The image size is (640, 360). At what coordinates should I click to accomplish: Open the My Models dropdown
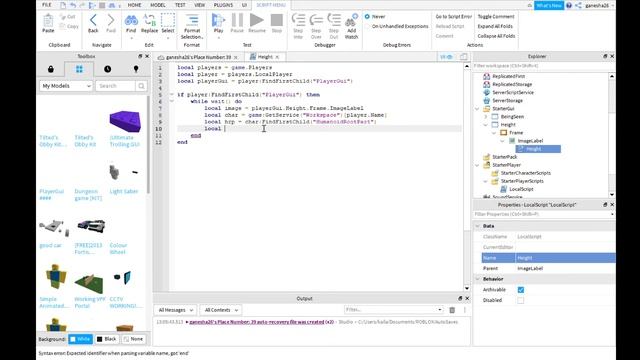click(66, 86)
